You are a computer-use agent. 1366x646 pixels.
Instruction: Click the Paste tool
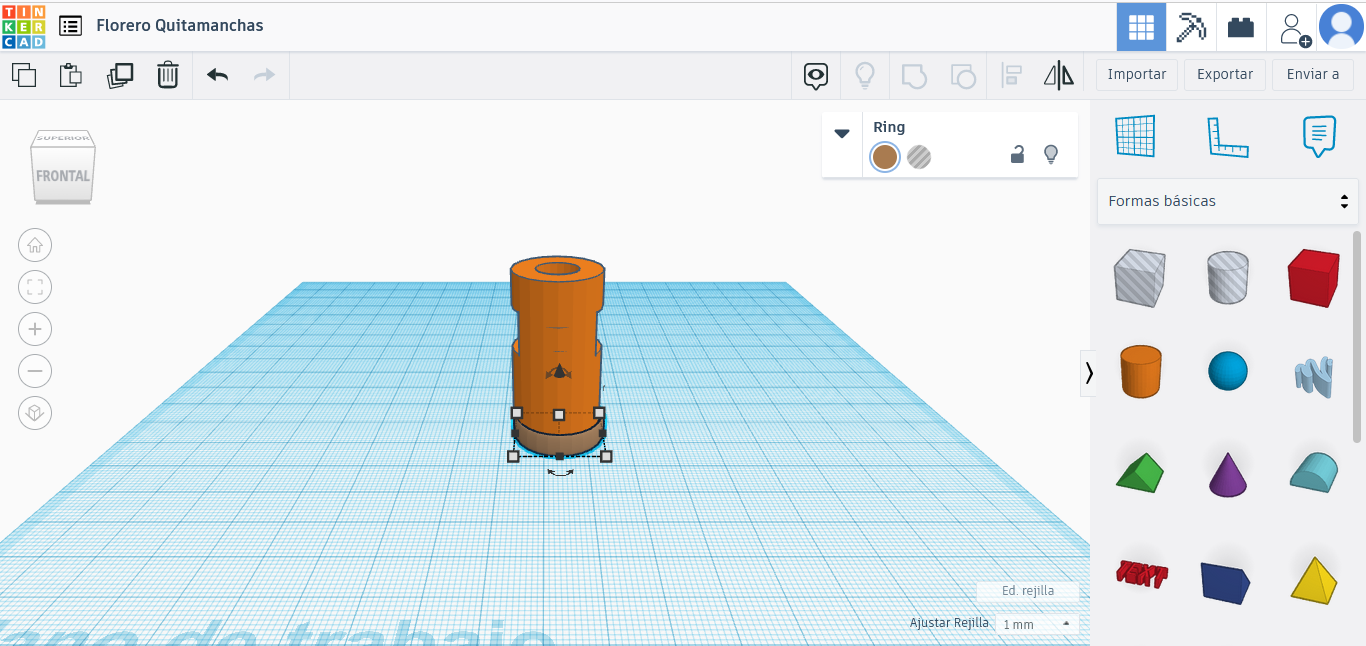coord(70,75)
